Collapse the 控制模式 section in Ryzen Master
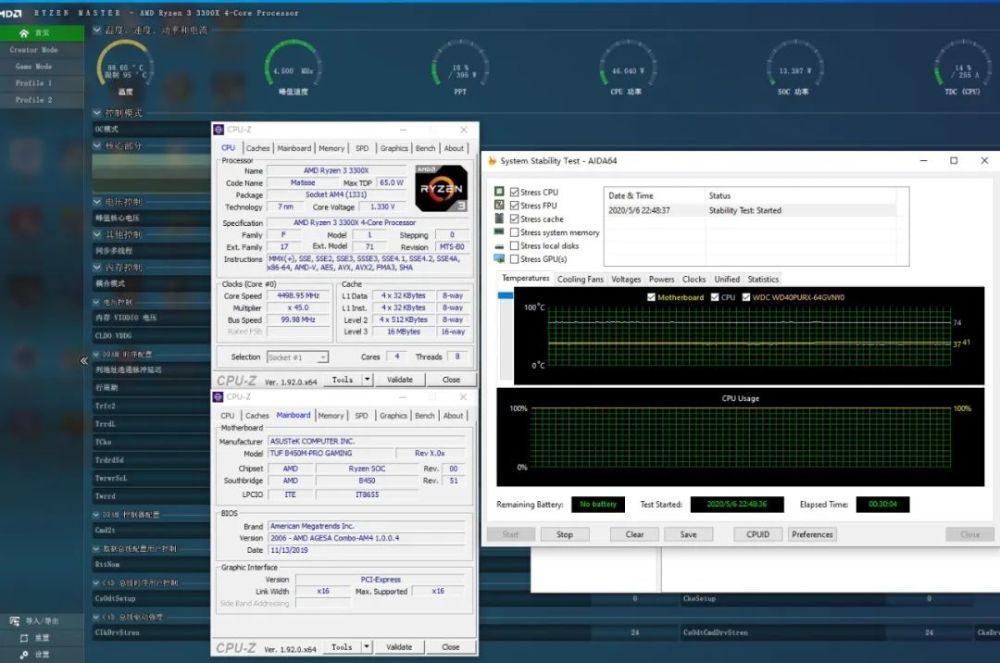 point(97,113)
